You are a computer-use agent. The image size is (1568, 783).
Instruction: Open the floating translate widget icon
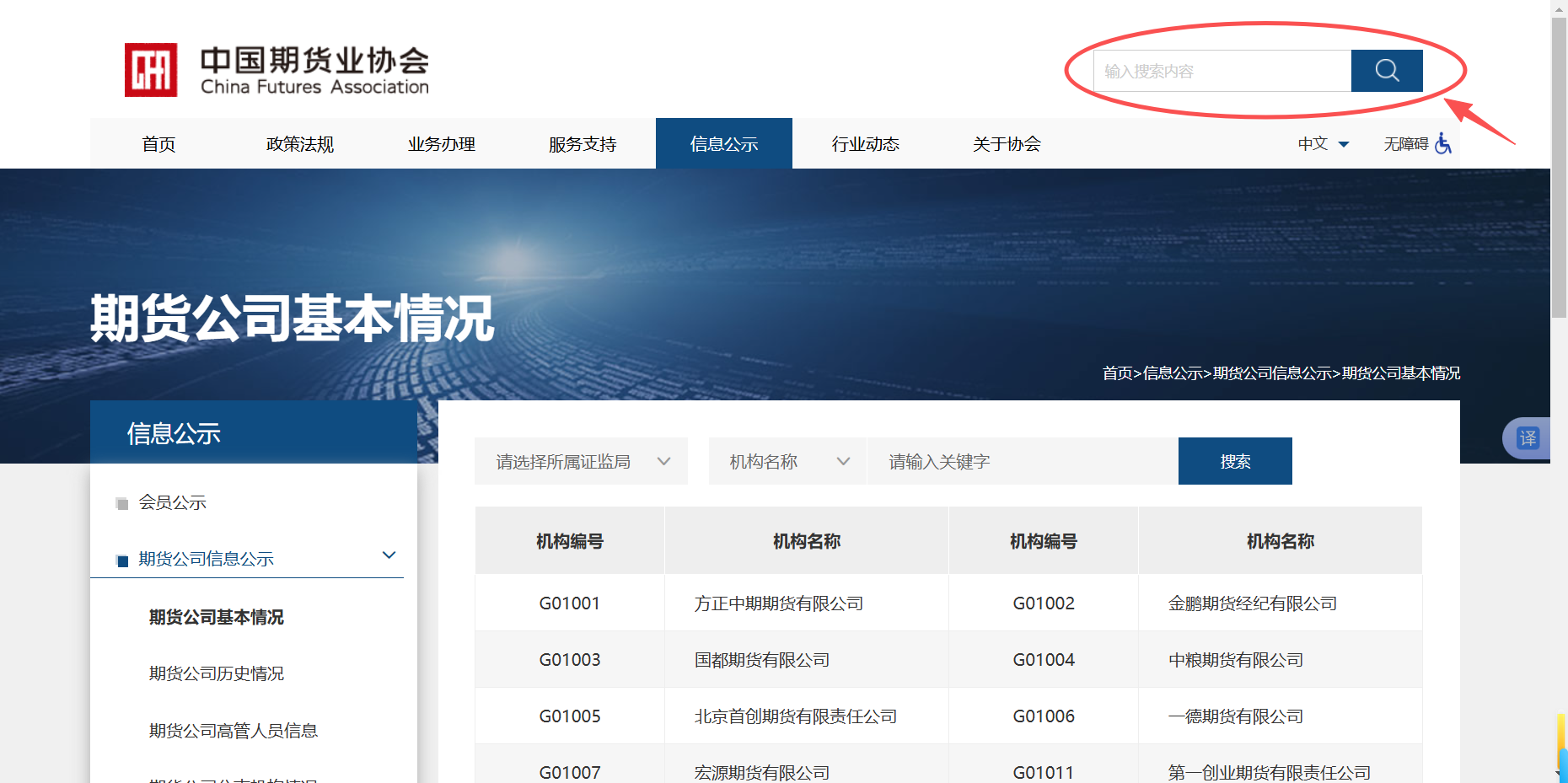[x=1528, y=438]
